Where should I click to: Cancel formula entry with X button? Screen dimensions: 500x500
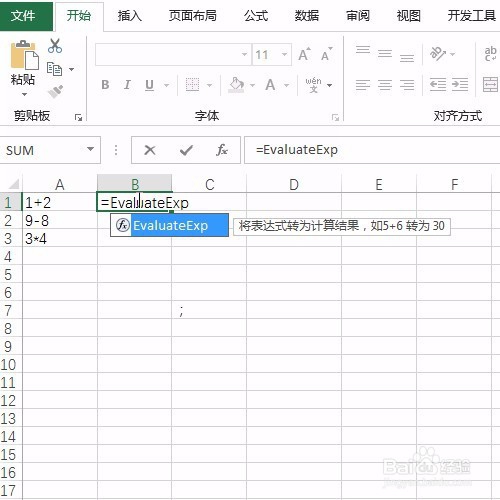[x=150, y=150]
